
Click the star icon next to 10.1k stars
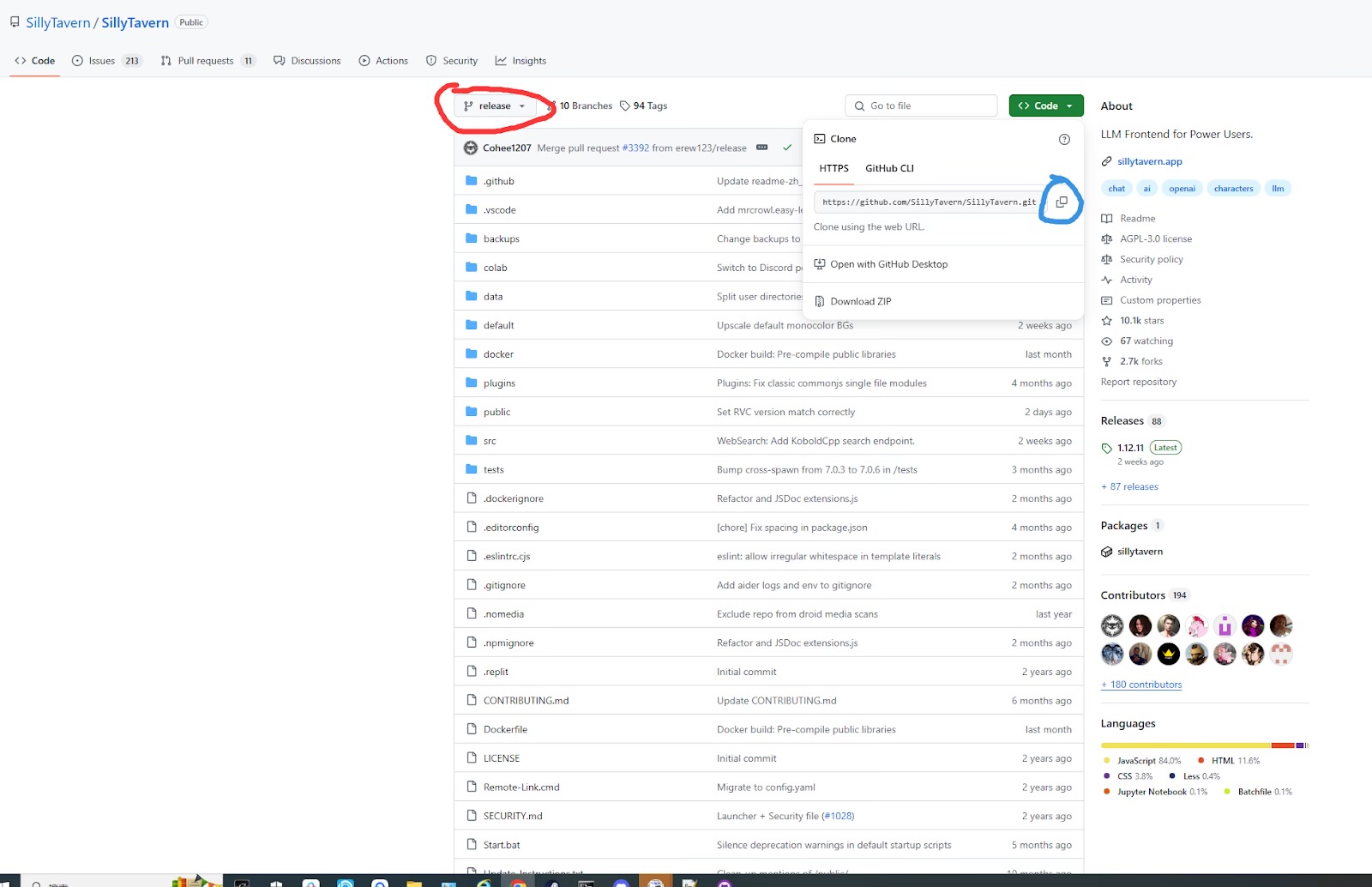[1106, 321]
